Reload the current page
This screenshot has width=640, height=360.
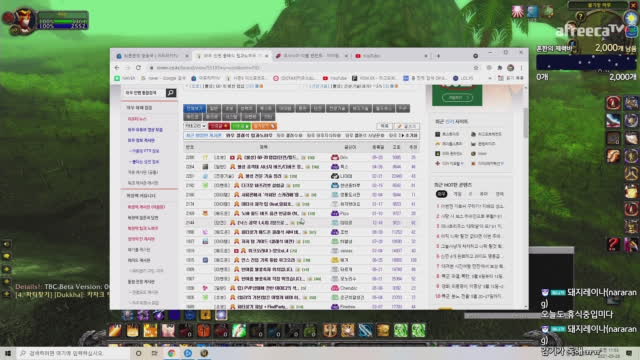tap(138, 68)
